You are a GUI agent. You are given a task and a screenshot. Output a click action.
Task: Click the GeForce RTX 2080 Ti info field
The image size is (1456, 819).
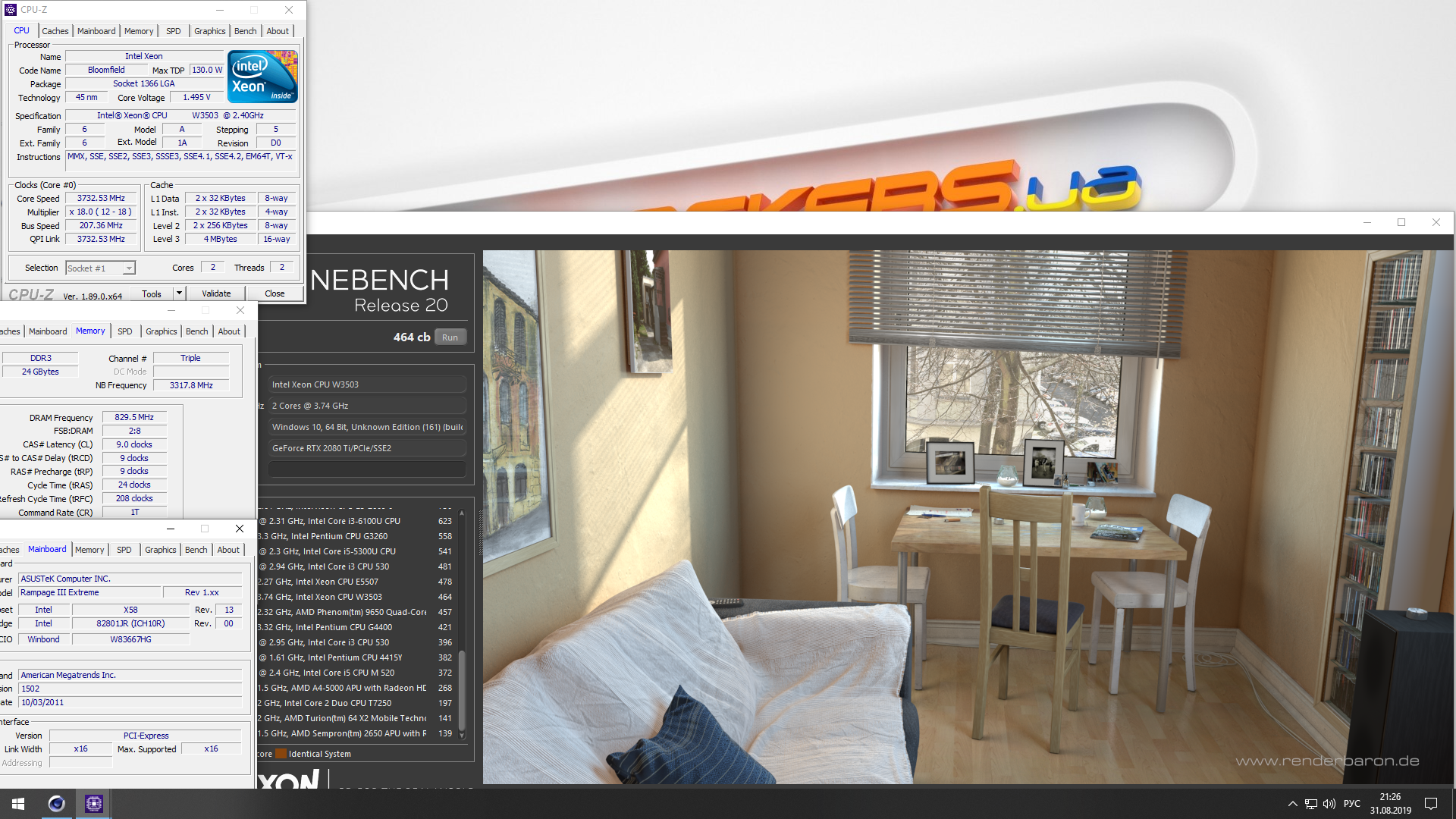(367, 448)
